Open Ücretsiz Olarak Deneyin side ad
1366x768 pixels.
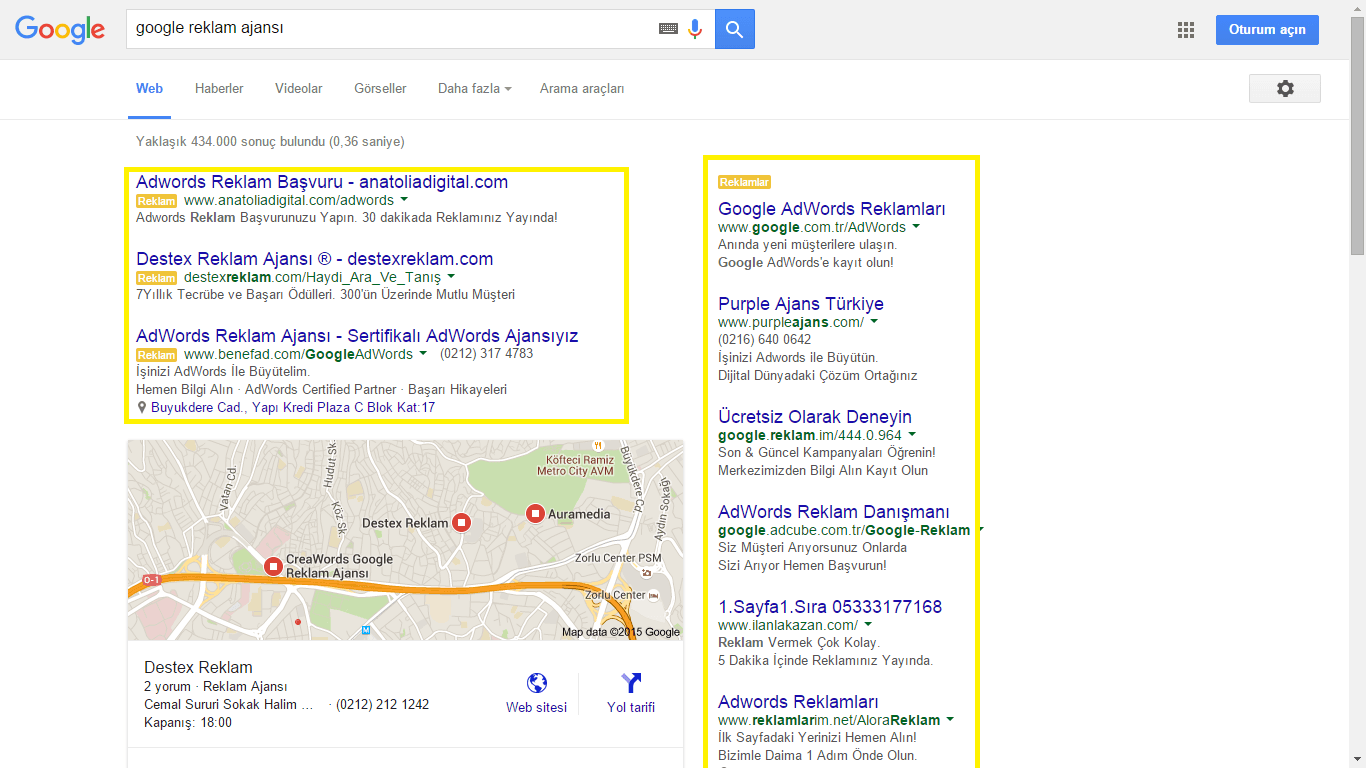pyautogui.click(x=815, y=417)
